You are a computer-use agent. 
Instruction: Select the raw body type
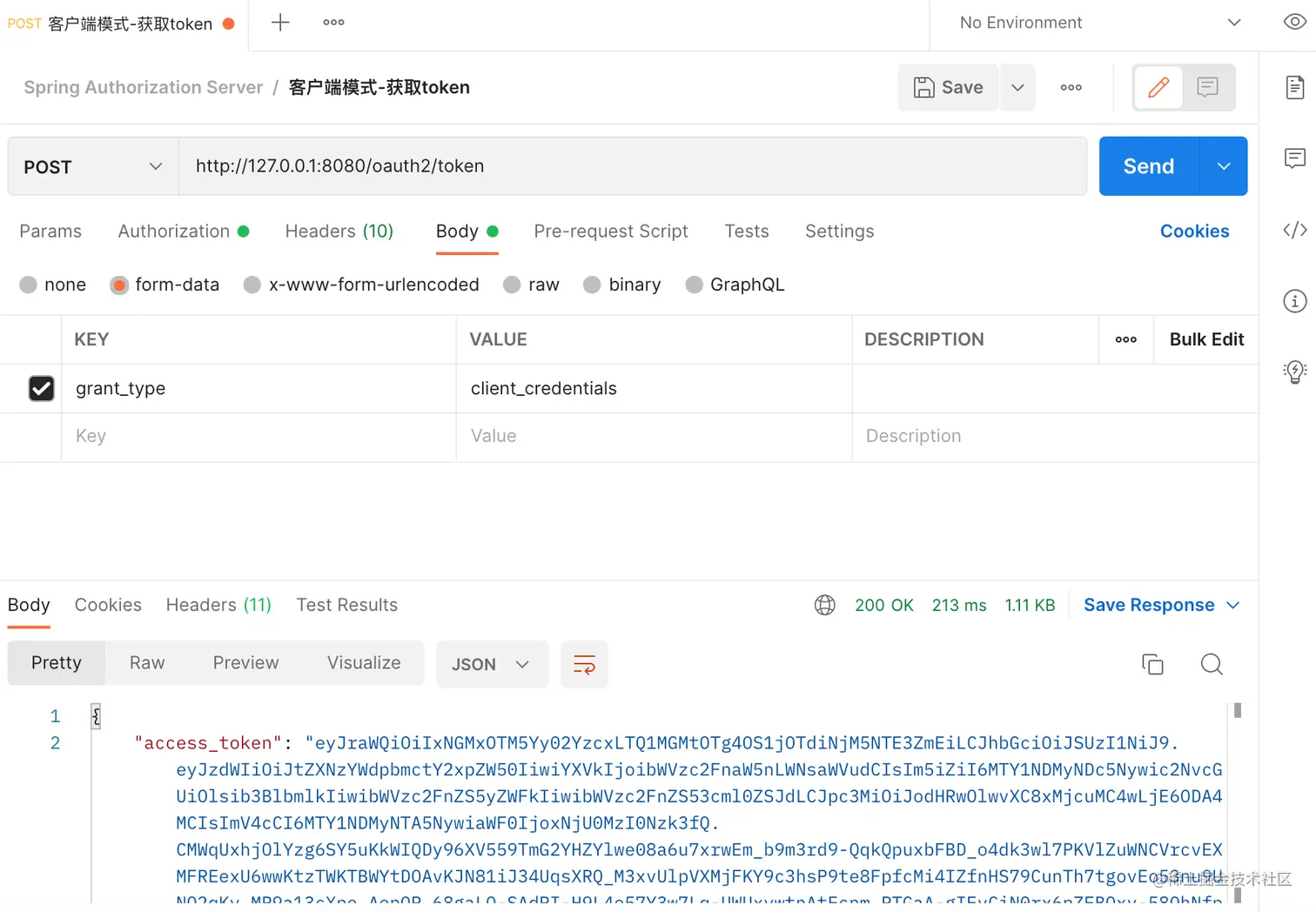[512, 285]
